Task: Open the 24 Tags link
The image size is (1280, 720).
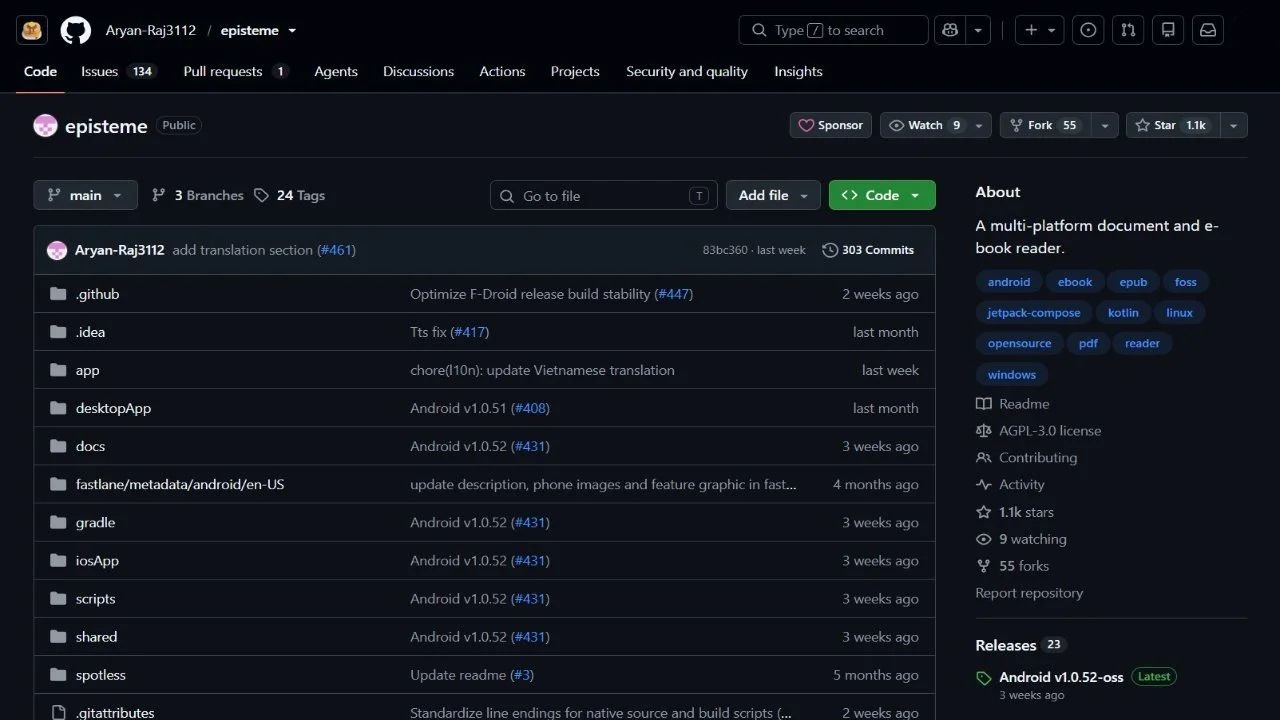Action: coord(289,195)
